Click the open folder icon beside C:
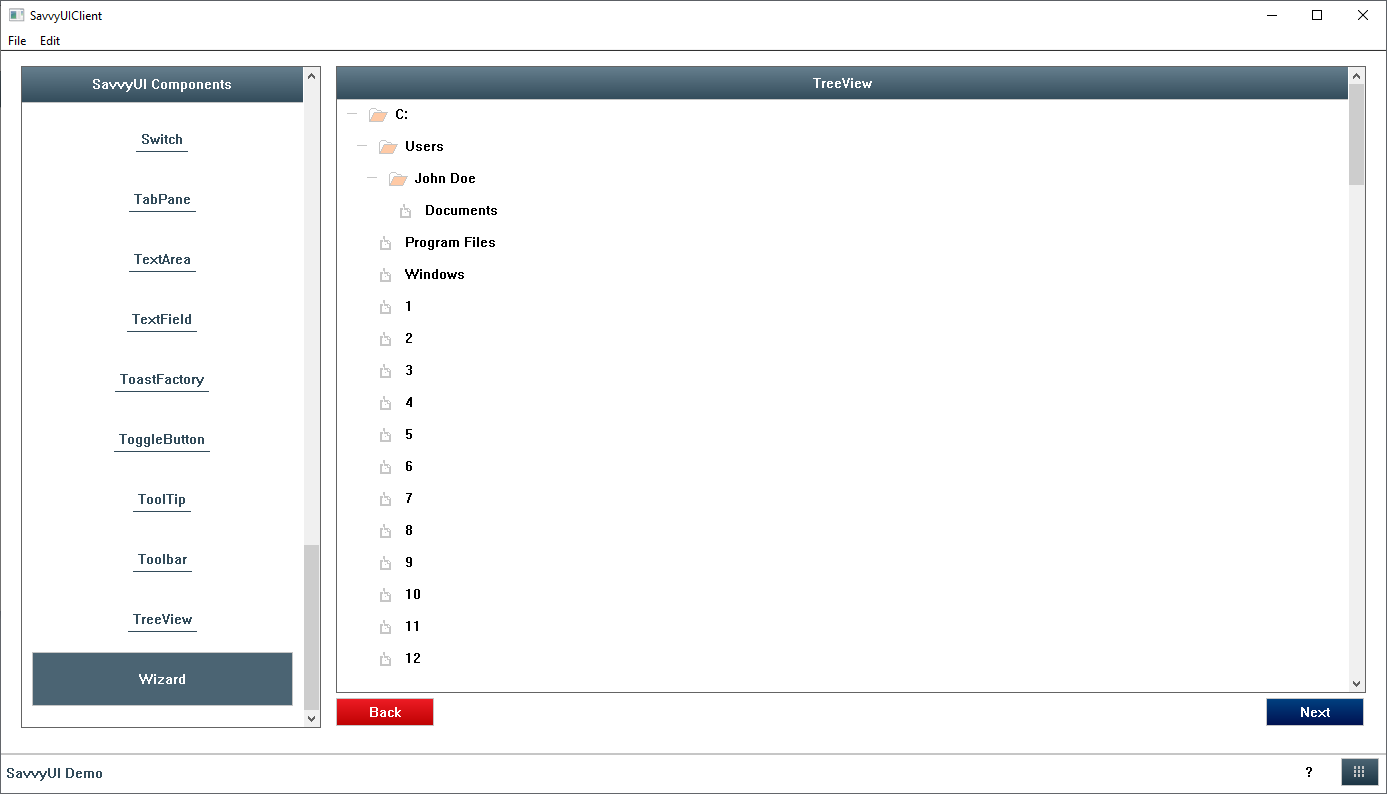This screenshot has height=794, width=1387. click(379, 114)
